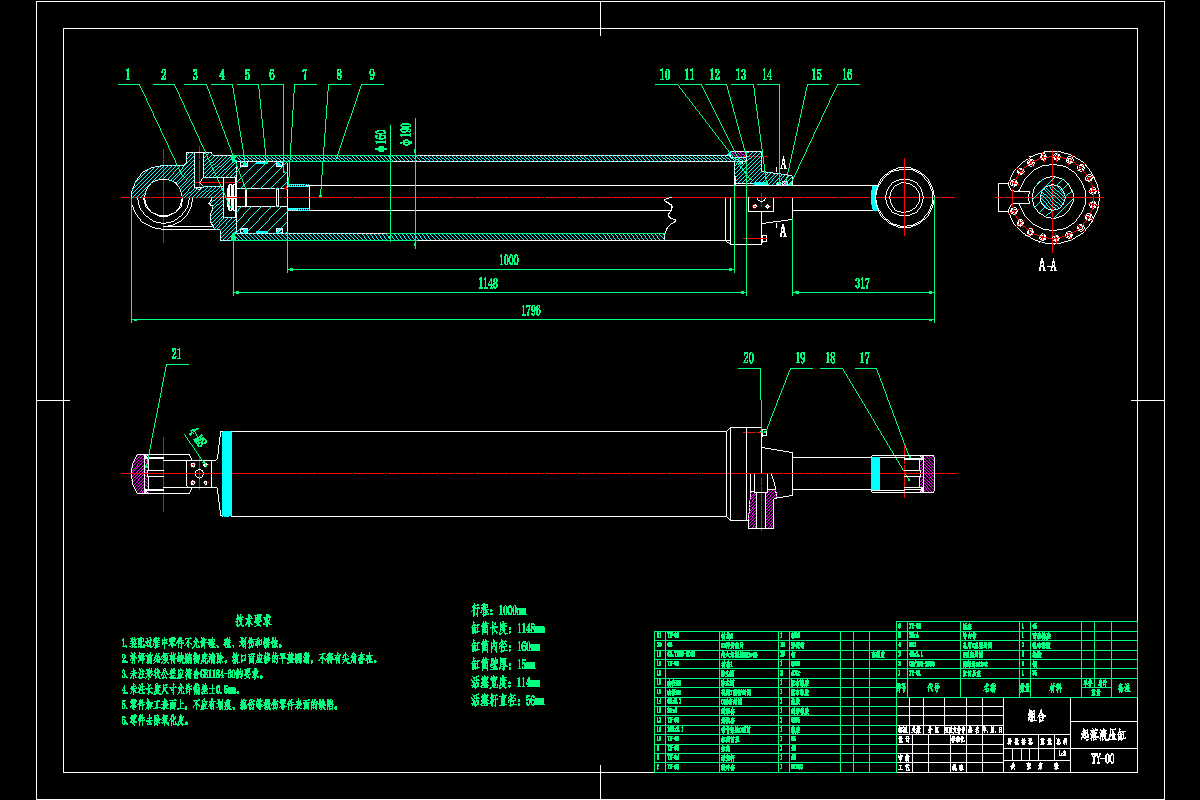
Task: Select the 1148 dimension text
Action: 488,284
